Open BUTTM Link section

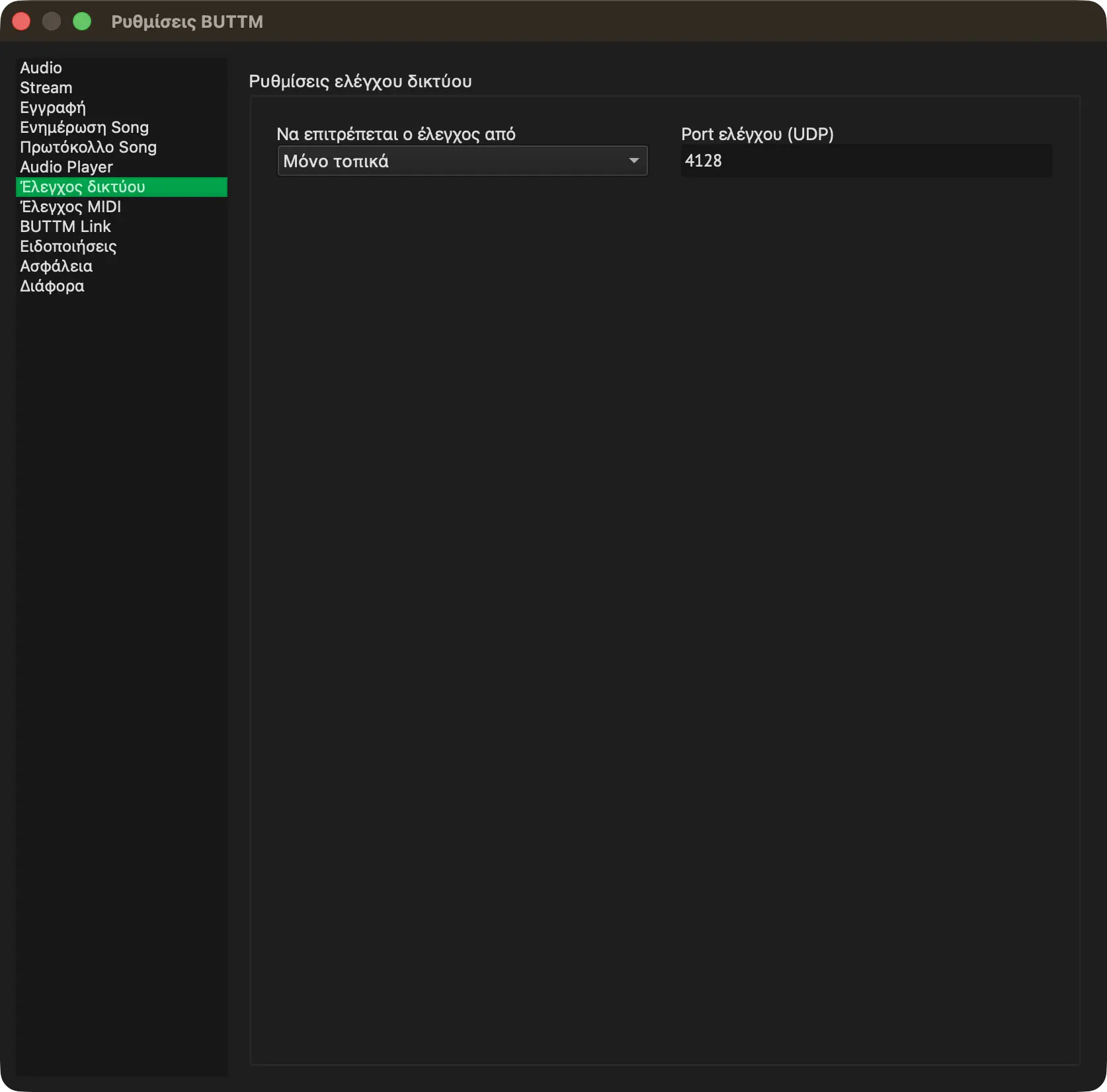[x=121, y=227]
